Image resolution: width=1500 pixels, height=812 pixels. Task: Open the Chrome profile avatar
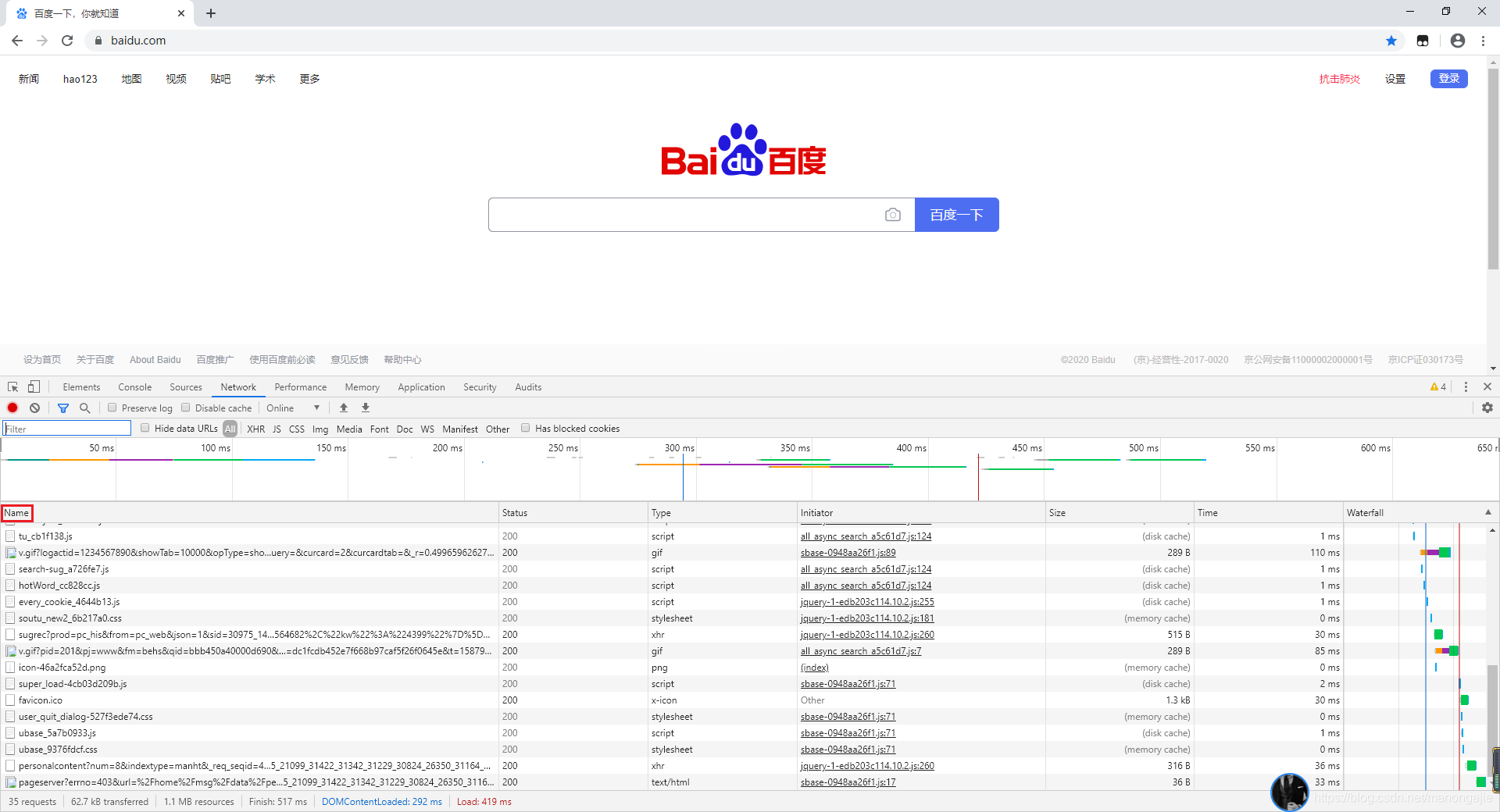pyautogui.click(x=1458, y=41)
